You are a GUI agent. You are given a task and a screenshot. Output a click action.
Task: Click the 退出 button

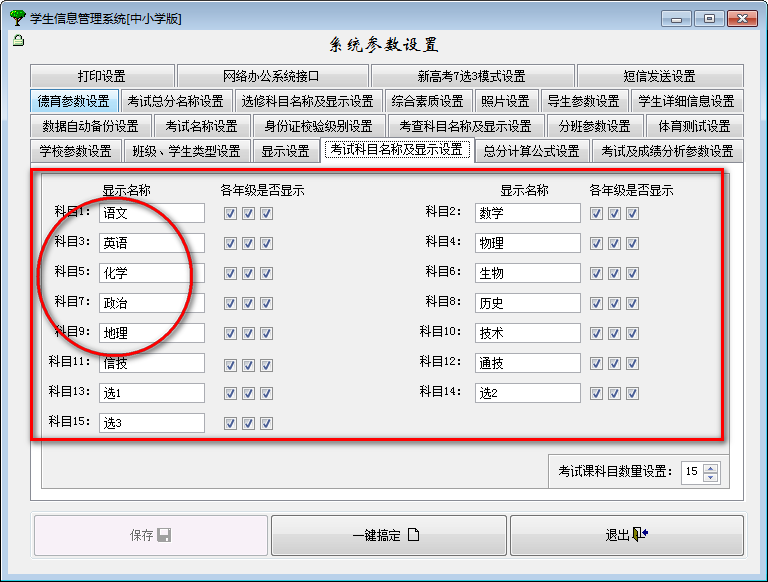click(x=626, y=535)
